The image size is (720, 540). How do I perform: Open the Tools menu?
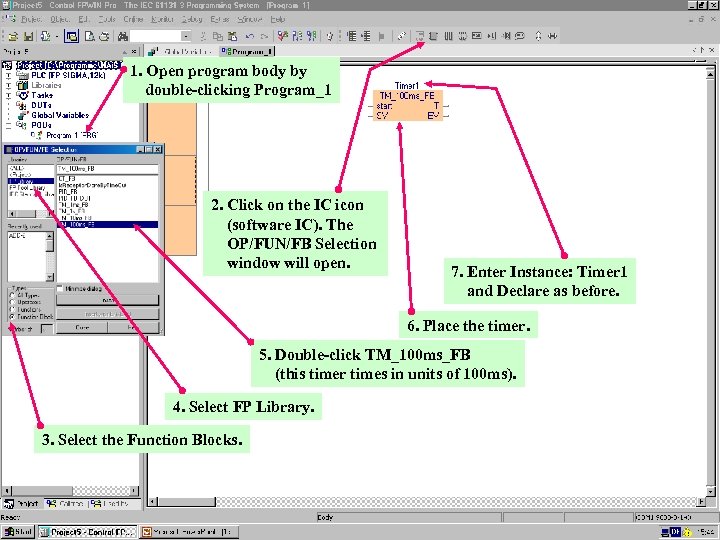coord(107,19)
